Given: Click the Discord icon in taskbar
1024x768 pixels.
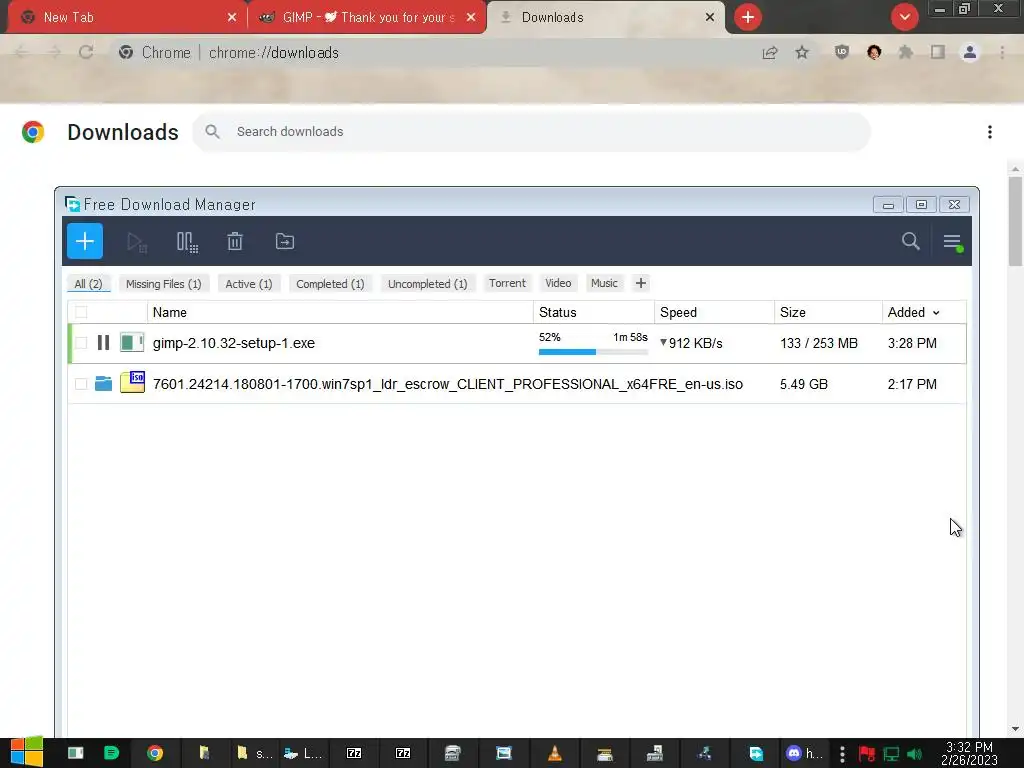Looking at the screenshot, I should [793, 753].
